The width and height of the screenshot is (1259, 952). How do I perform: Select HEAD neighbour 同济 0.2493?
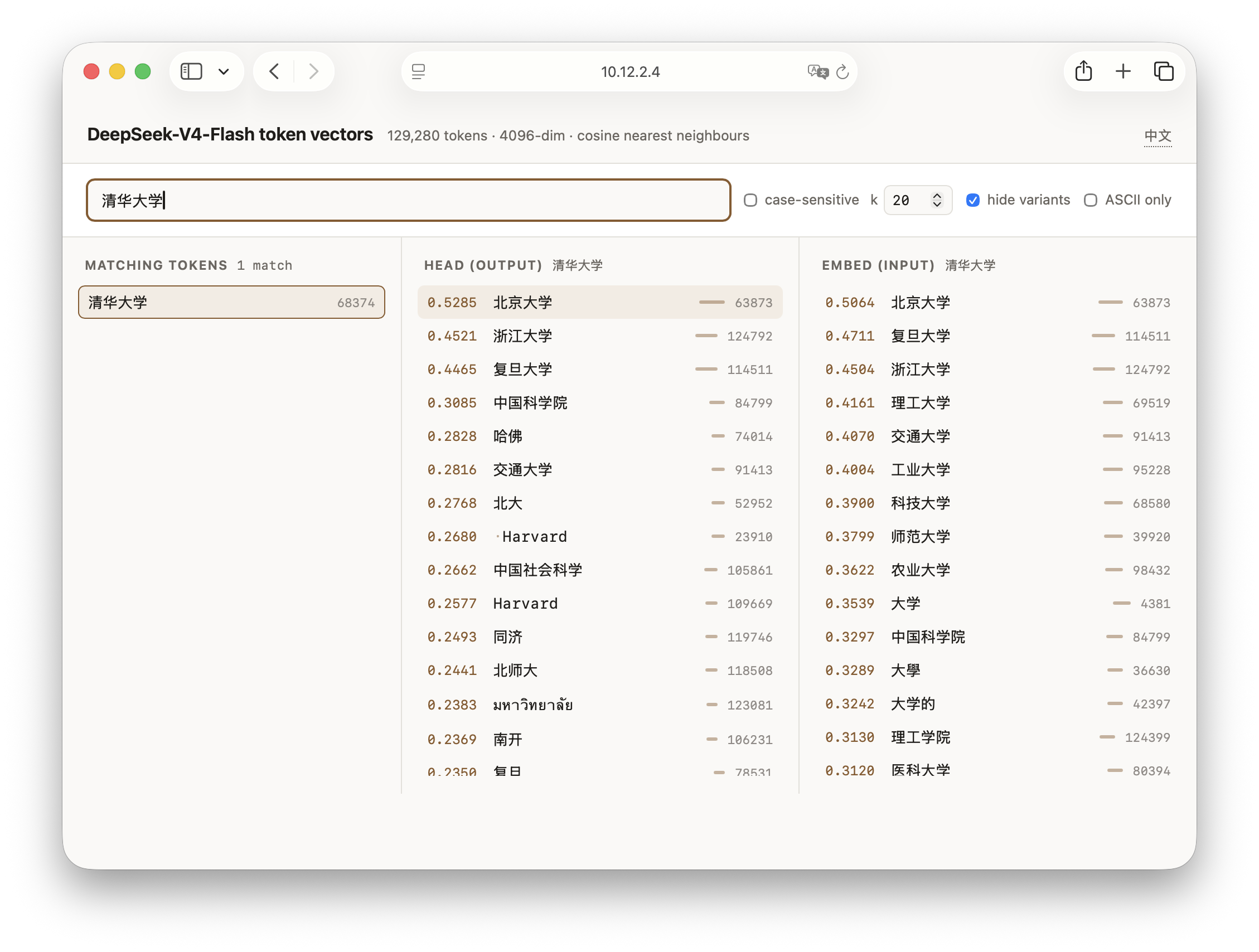coord(600,637)
